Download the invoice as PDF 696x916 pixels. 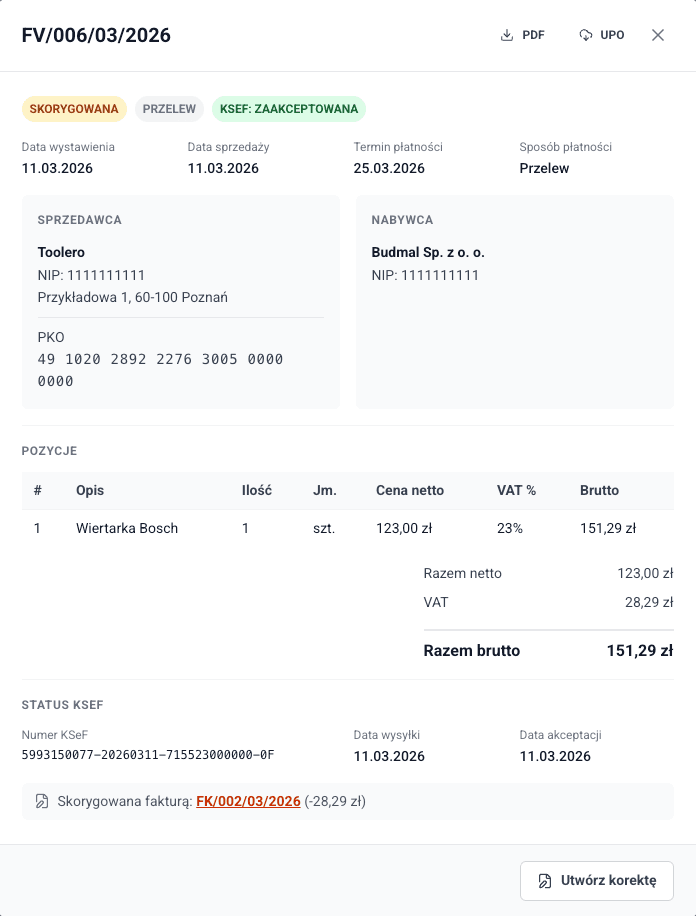point(522,35)
